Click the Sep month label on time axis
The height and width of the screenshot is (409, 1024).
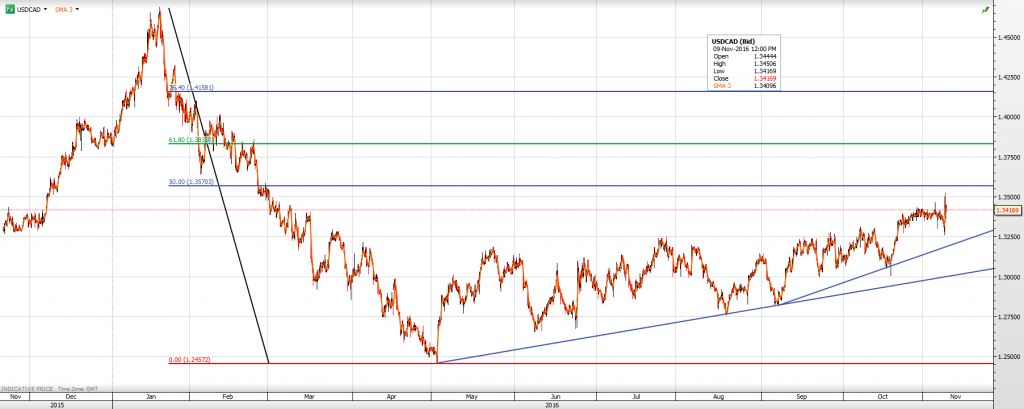tap(801, 397)
